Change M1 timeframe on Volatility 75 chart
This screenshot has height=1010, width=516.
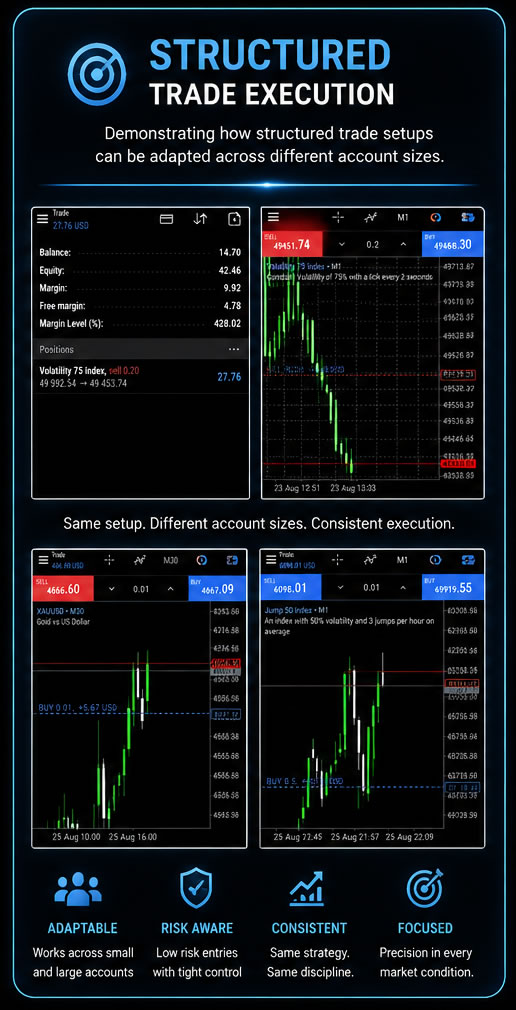click(403, 218)
